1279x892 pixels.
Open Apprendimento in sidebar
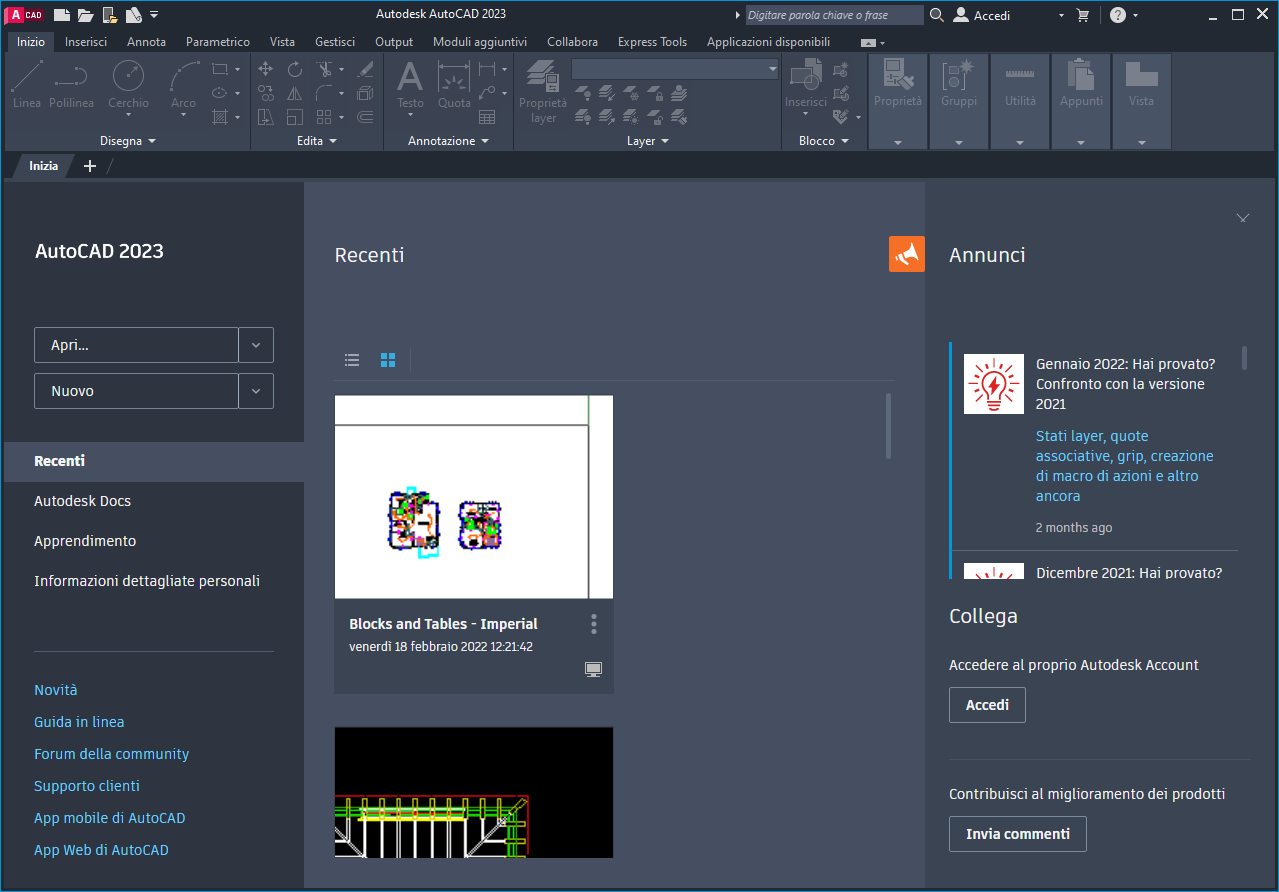85,541
